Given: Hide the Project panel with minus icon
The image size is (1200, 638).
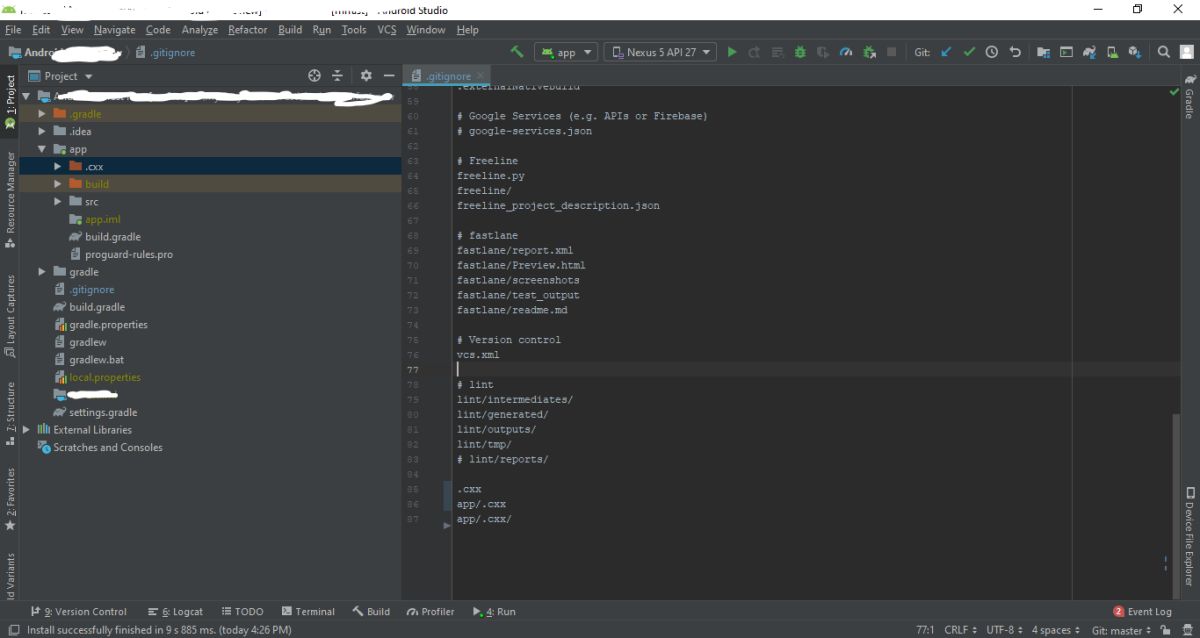Looking at the screenshot, I should click(x=389, y=76).
